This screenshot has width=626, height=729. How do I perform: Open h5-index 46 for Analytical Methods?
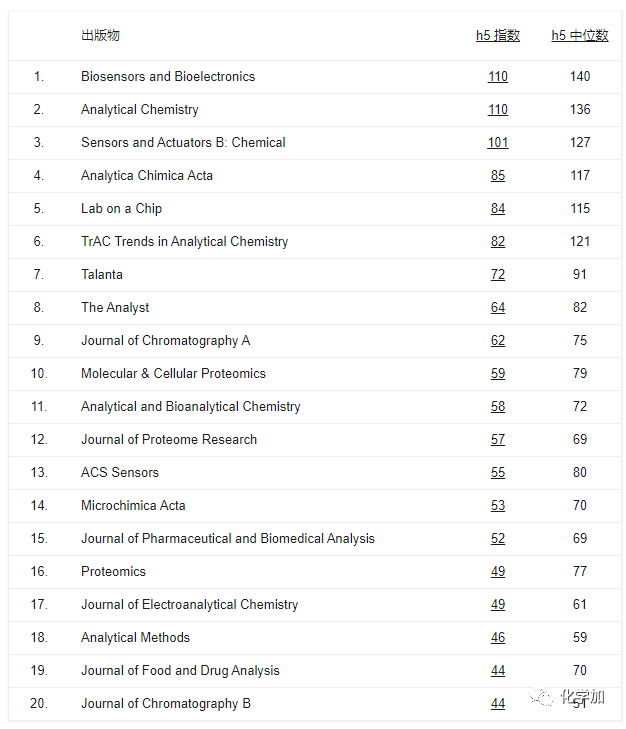(x=497, y=638)
